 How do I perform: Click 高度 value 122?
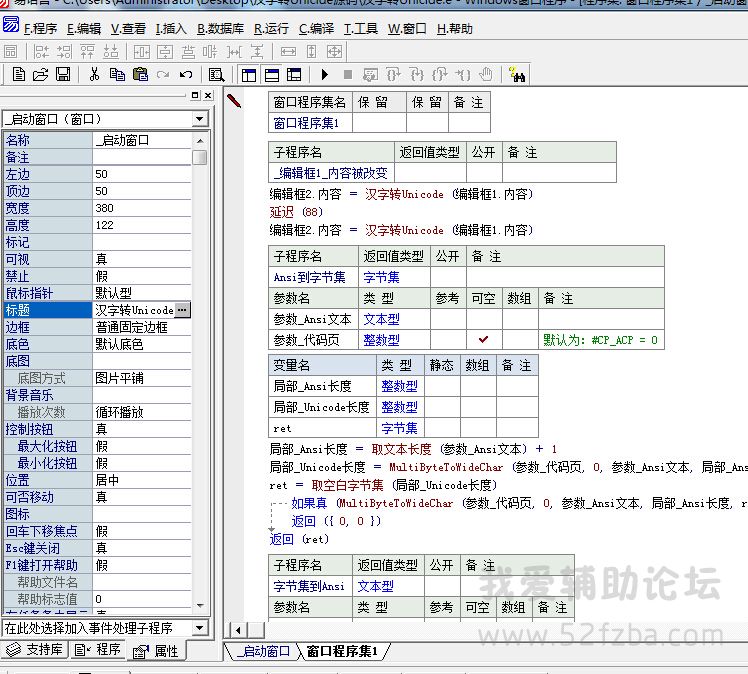(x=142, y=226)
